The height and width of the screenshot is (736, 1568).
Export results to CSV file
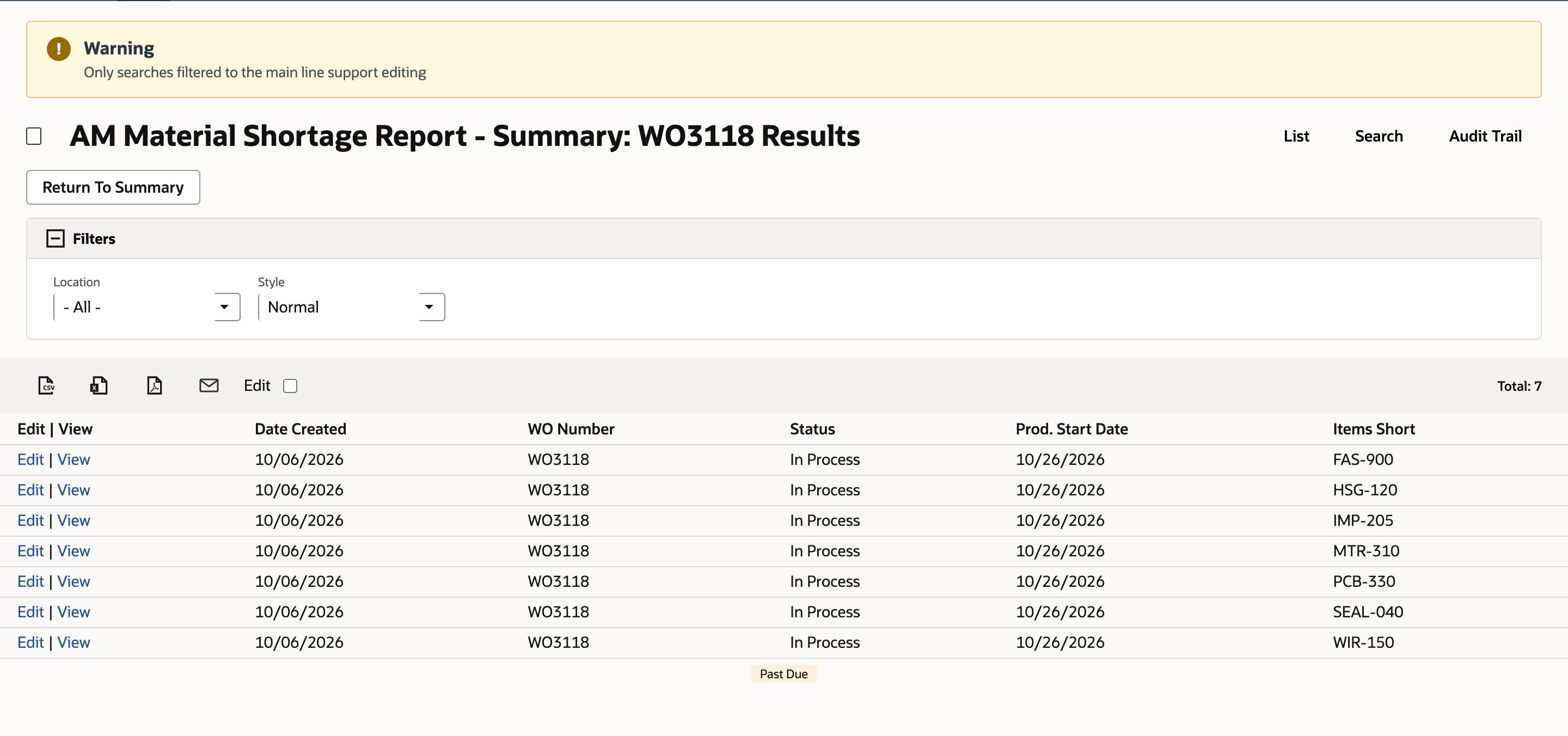46,385
